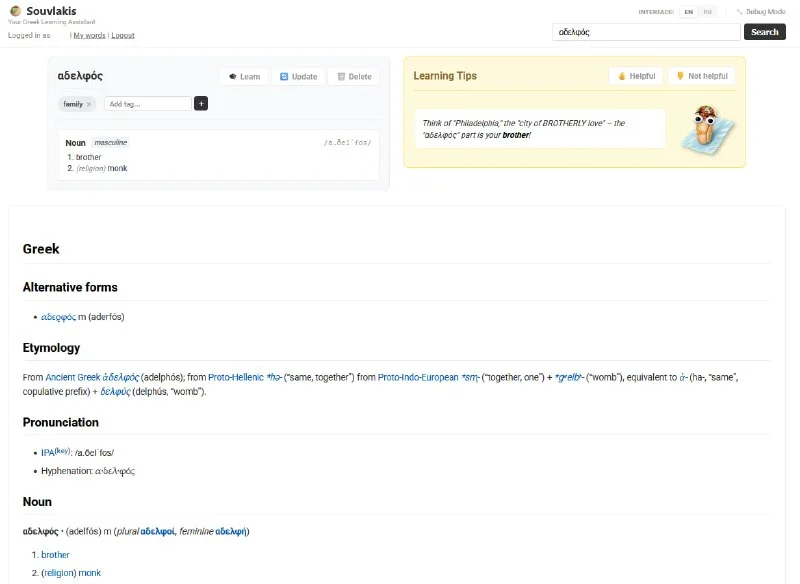Click the mascot character image
Image resolution: width=800 pixels, height=584 pixels.
click(x=709, y=128)
